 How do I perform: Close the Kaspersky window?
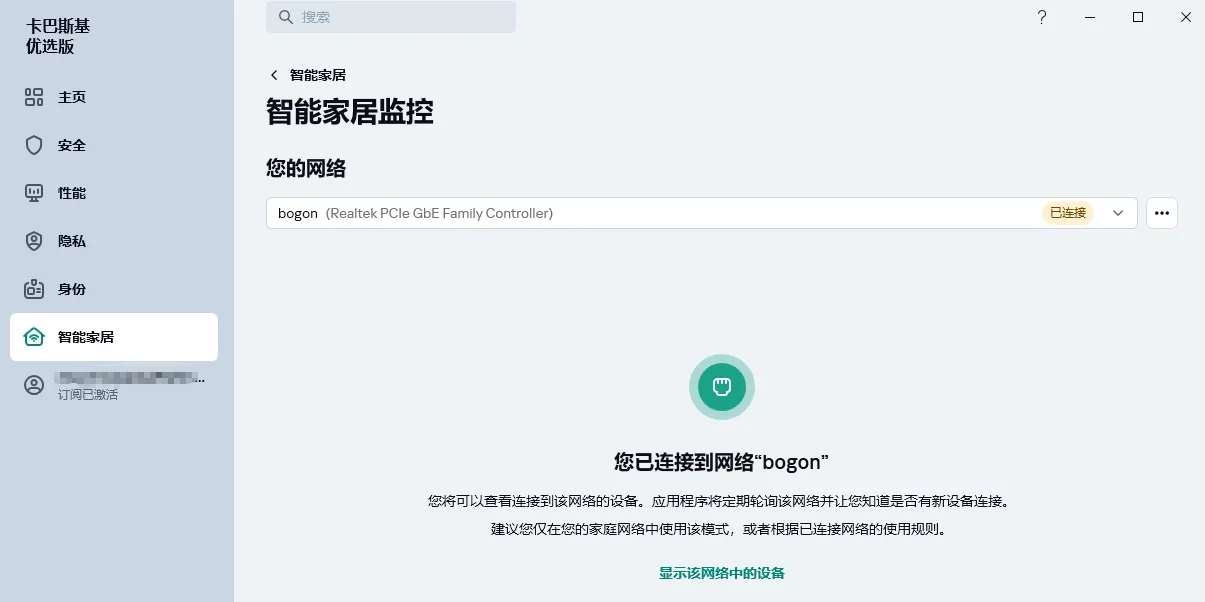(1185, 17)
